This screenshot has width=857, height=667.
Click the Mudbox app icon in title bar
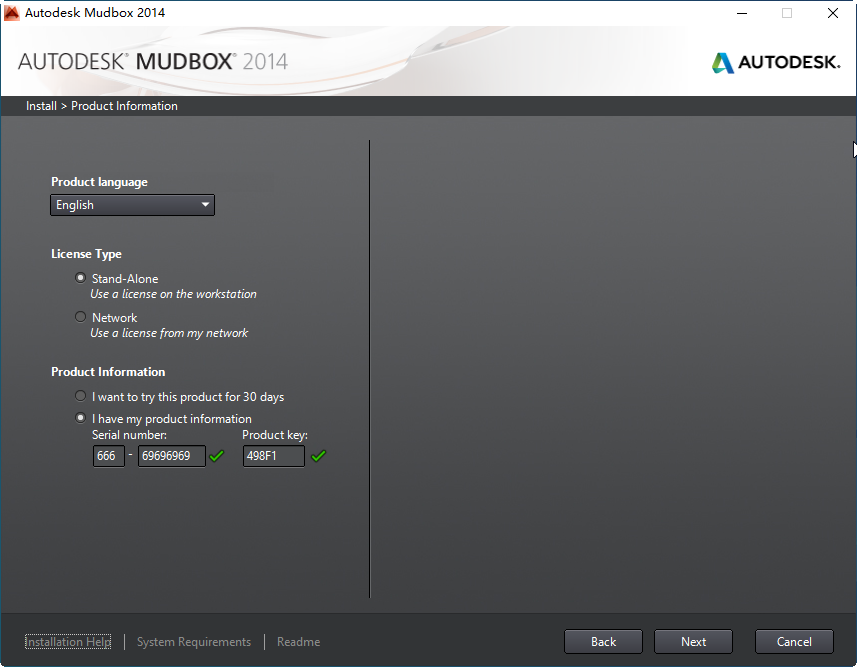pyautogui.click(x=11, y=13)
